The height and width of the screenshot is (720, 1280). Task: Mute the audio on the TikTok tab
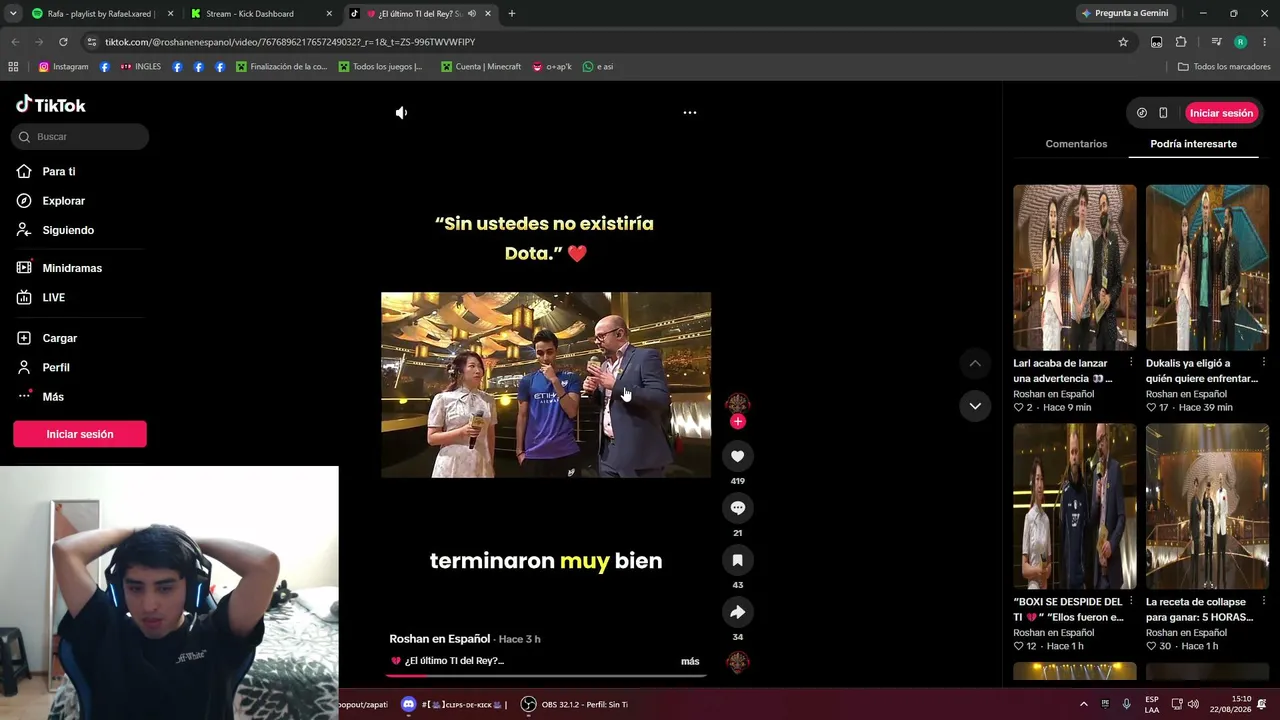click(x=472, y=14)
